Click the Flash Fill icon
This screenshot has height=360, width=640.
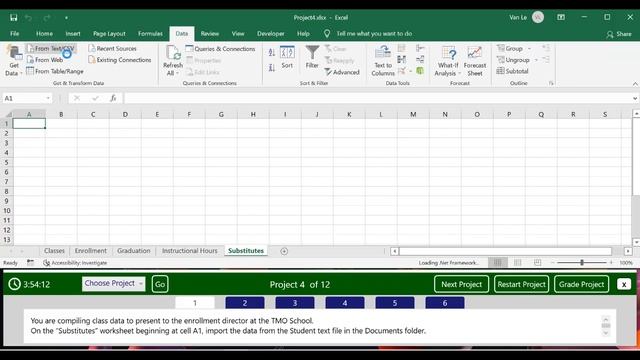tap(402, 49)
